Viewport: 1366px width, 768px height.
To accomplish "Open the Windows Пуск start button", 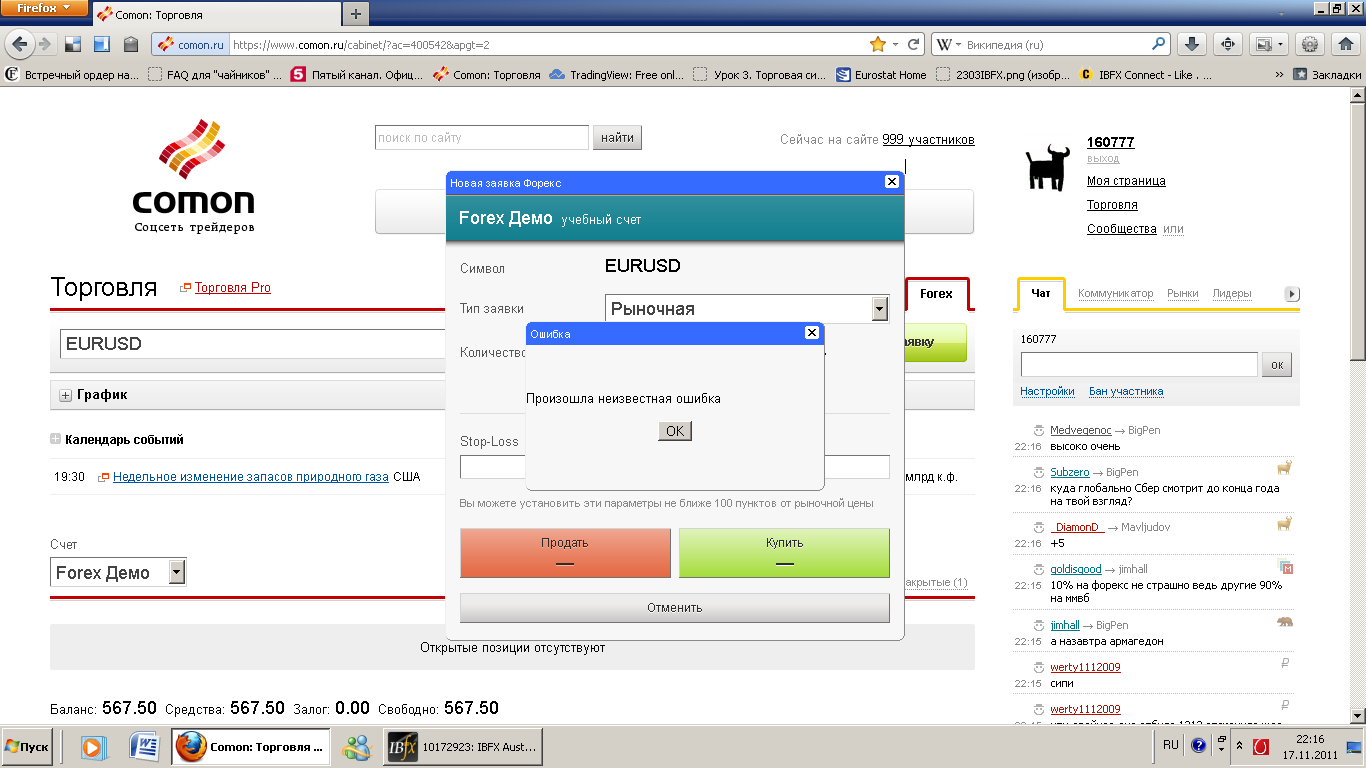I will (x=27, y=747).
